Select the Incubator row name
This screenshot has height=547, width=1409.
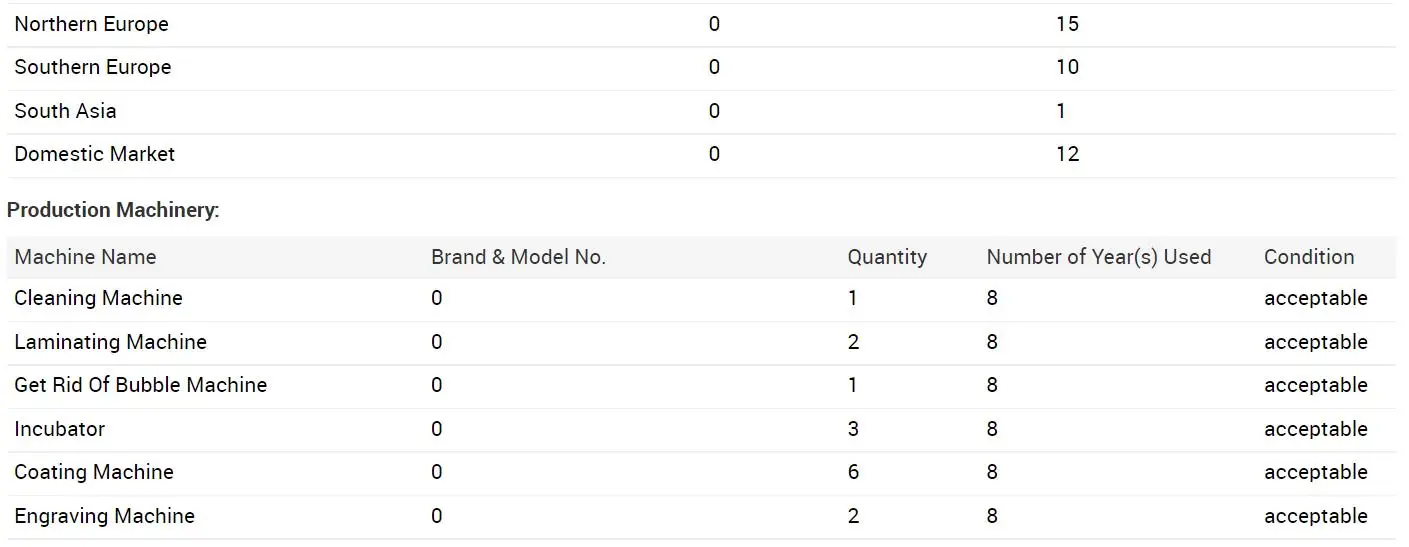click(59, 429)
